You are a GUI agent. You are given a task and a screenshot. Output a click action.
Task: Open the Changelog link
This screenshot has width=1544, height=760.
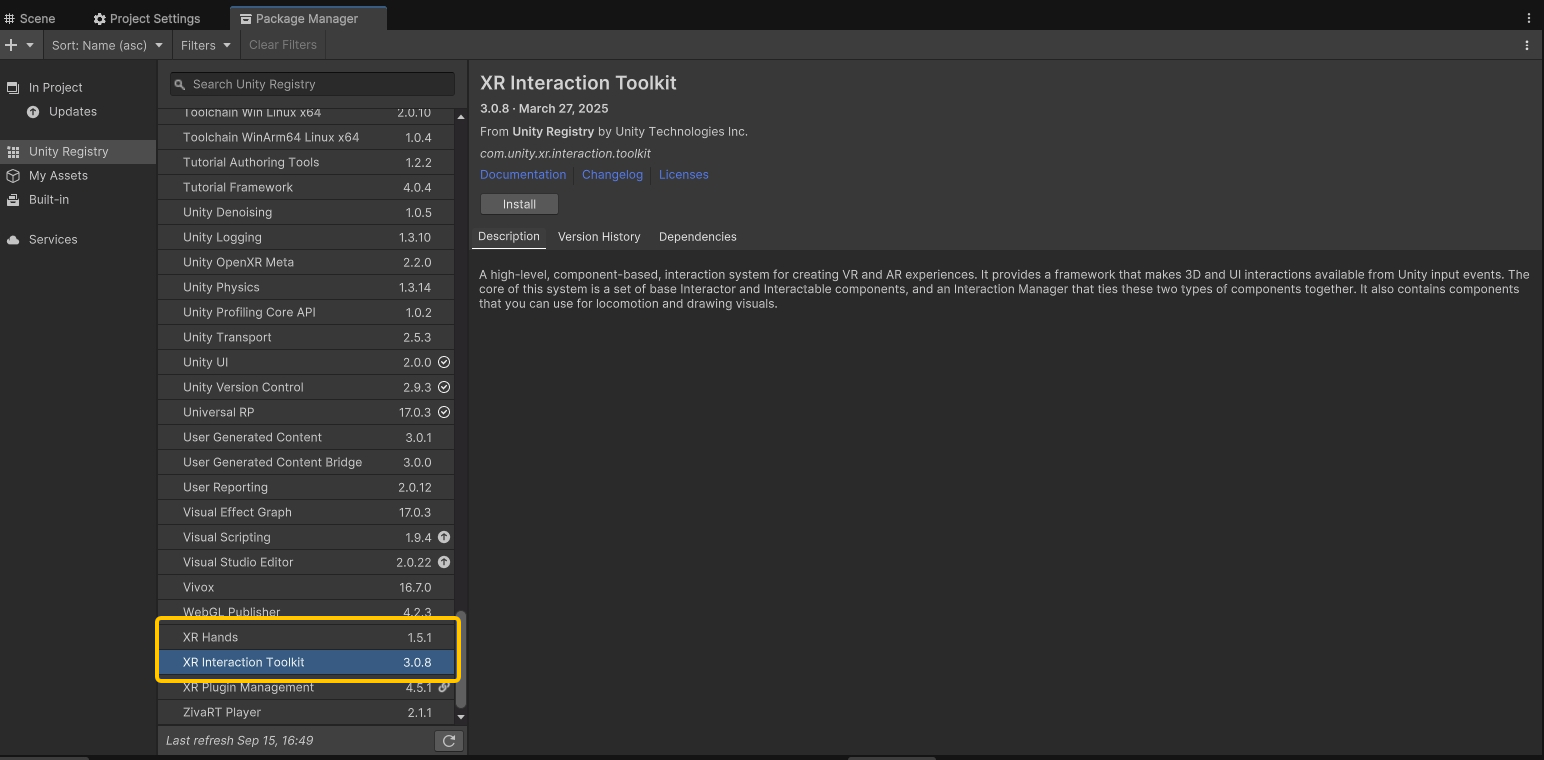coord(612,175)
